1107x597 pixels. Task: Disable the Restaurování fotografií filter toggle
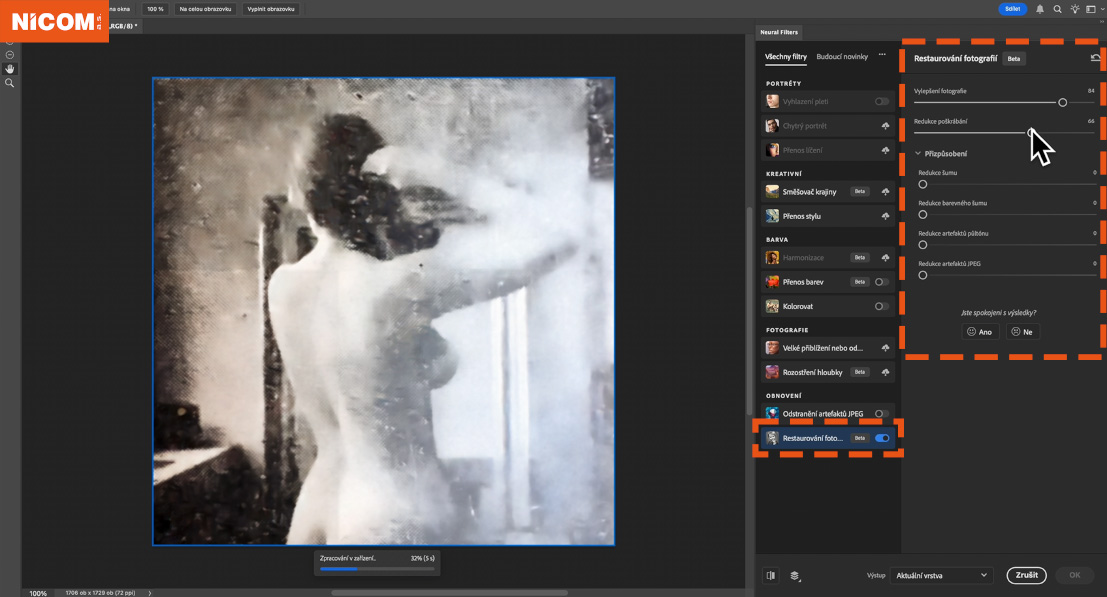click(x=882, y=438)
